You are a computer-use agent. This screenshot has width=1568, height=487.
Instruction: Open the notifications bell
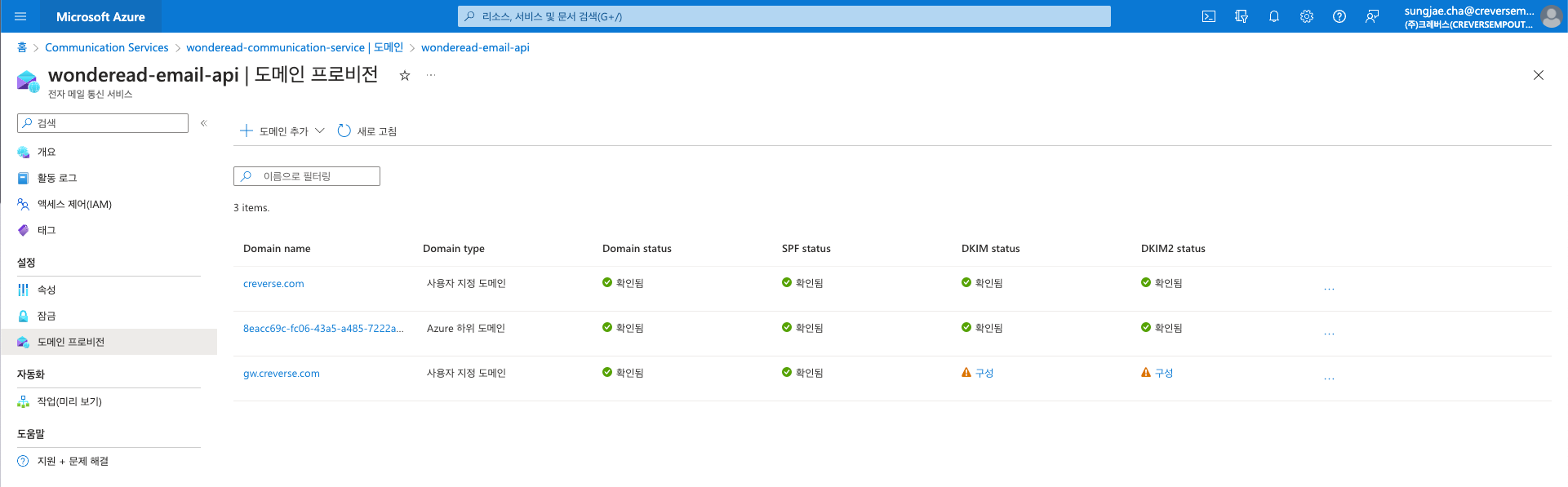1274,16
